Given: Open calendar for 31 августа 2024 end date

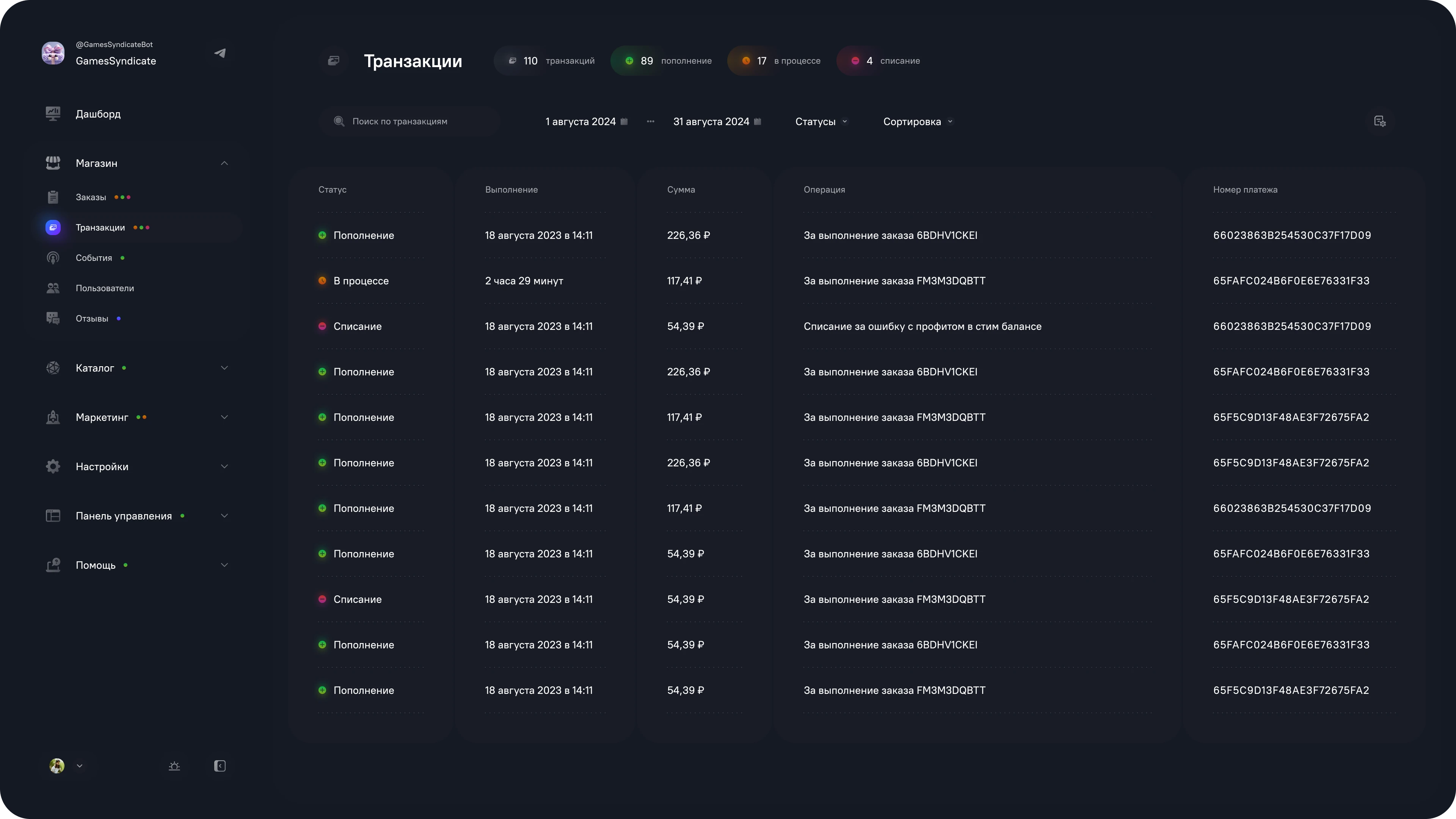Looking at the screenshot, I should 758,121.
